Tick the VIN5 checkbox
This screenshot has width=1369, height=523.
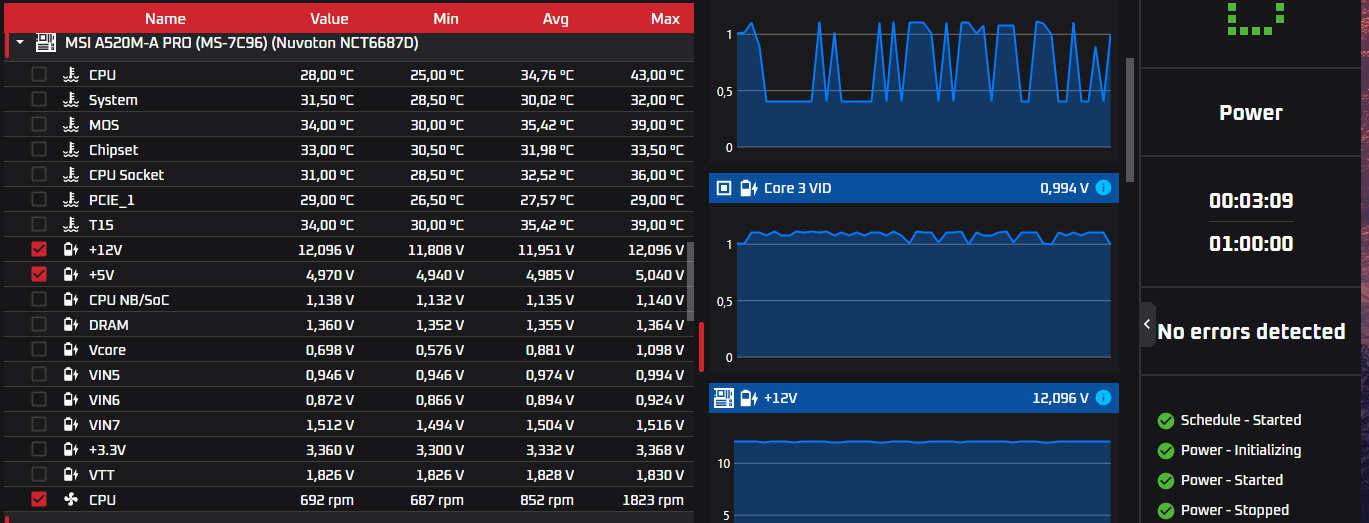pyautogui.click(x=39, y=374)
